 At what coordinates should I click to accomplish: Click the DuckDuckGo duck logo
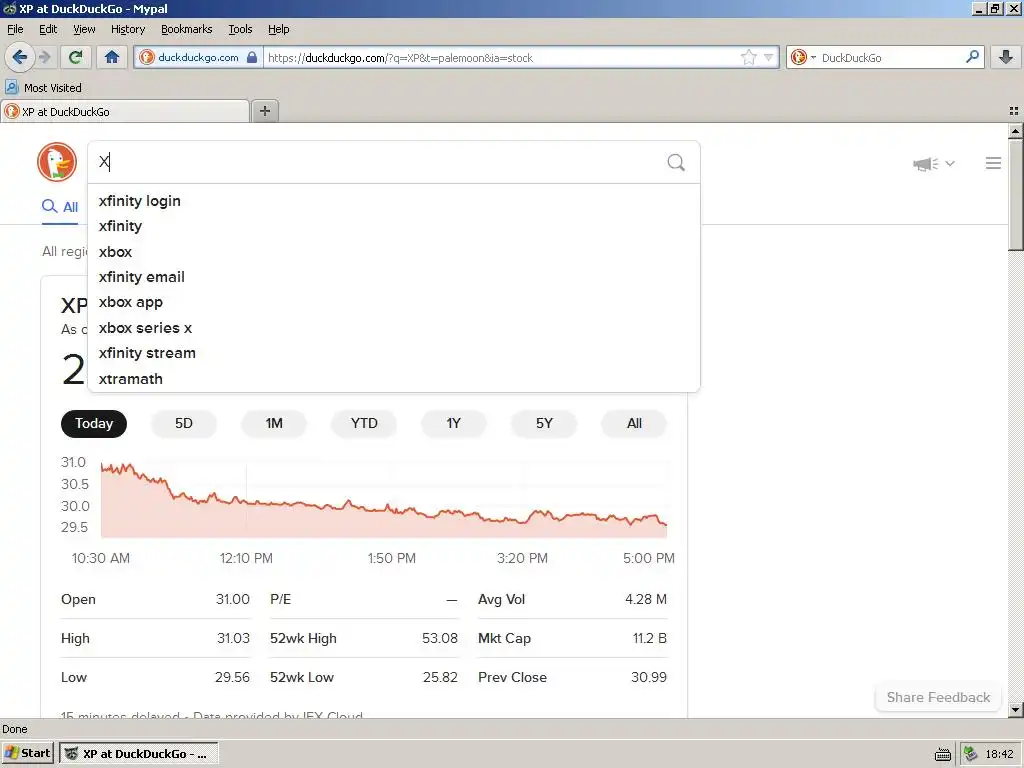57,162
